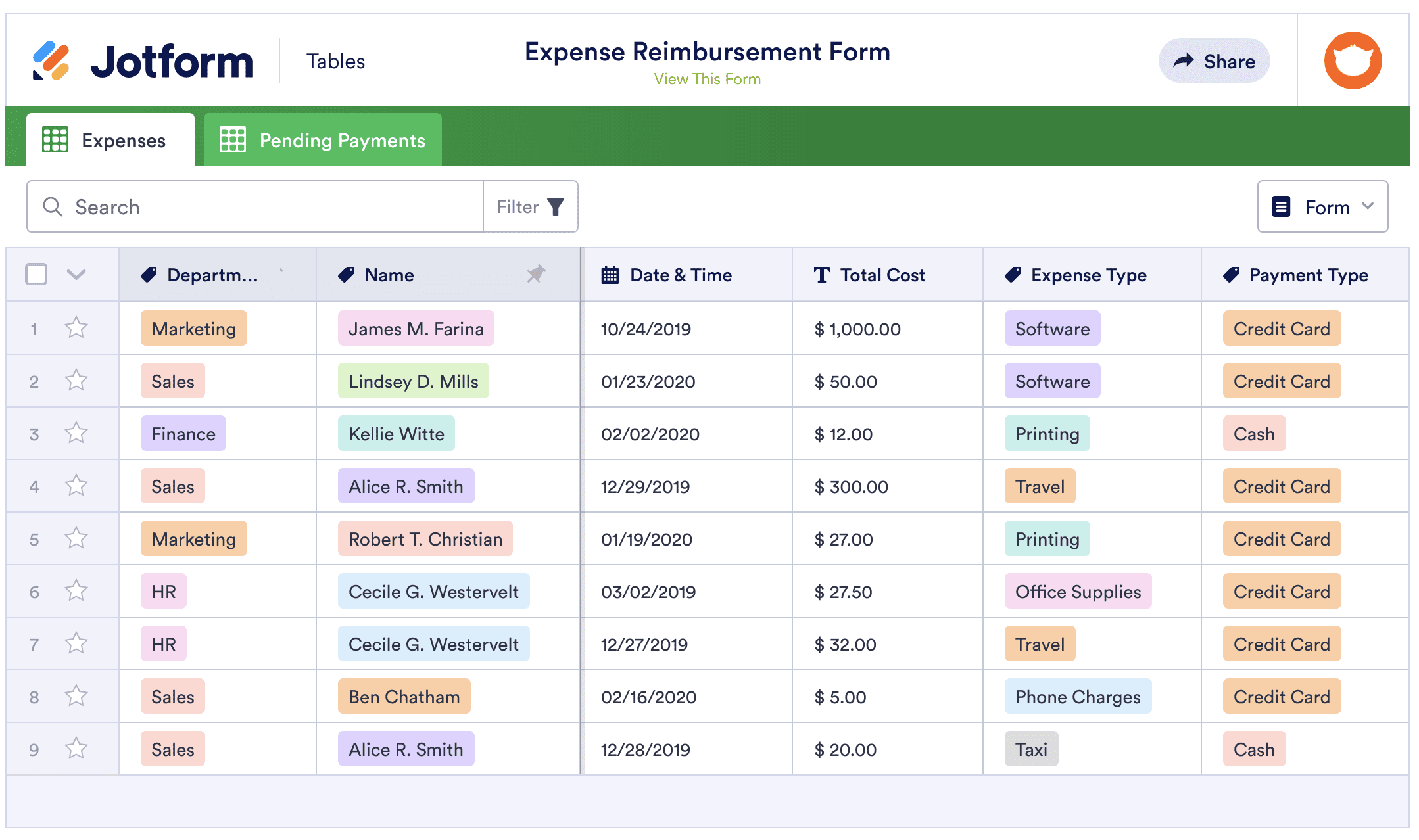Click the Jotform logo icon
Viewport: 1419px width, 840px height.
tap(51, 61)
